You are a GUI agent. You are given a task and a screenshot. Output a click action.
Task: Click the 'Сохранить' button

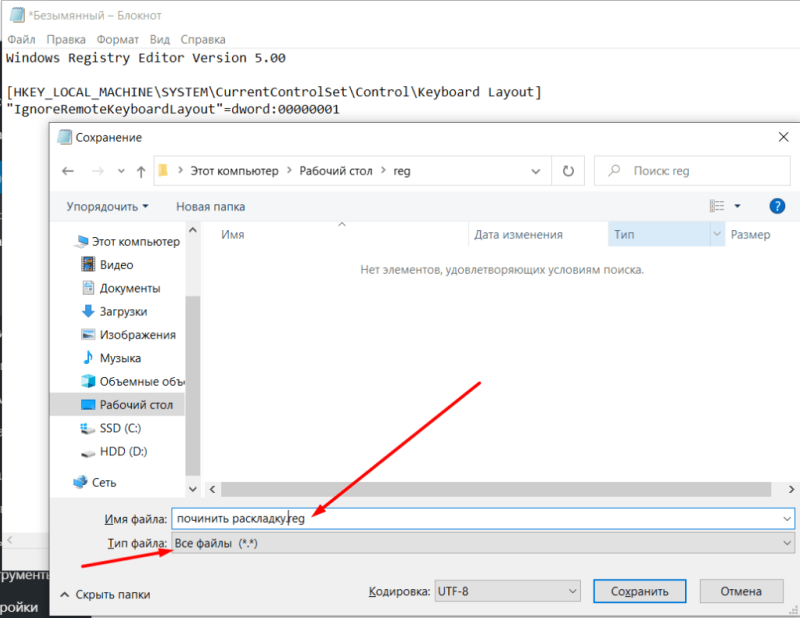point(639,591)
